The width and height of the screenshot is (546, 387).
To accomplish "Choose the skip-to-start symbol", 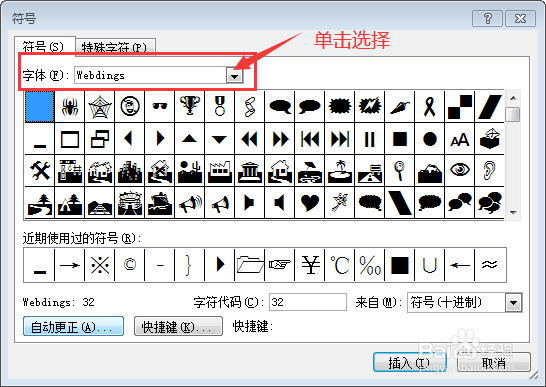I will (x=310, y=139).
